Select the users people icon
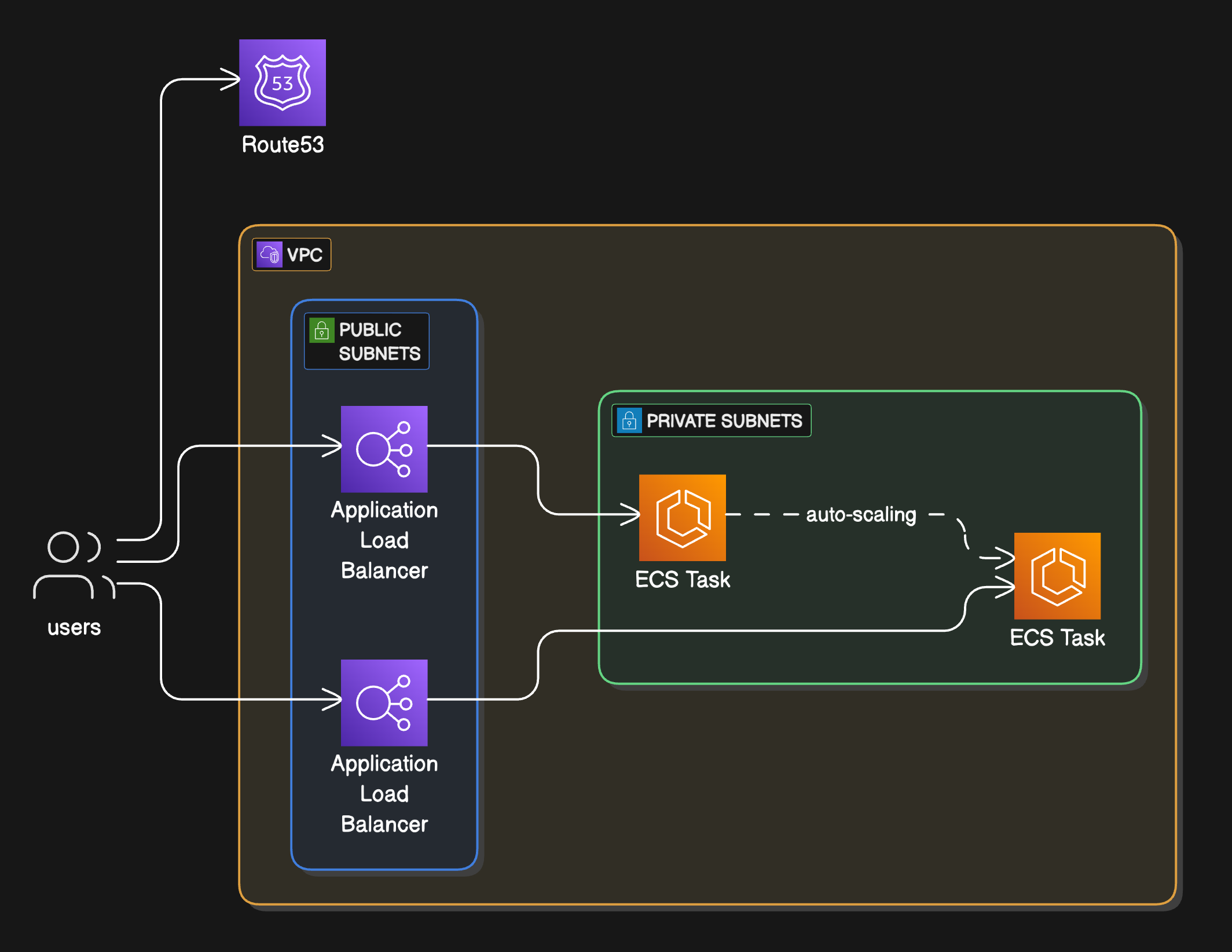Viewport: 1232px width, 952px height. (x=75, y=565)
